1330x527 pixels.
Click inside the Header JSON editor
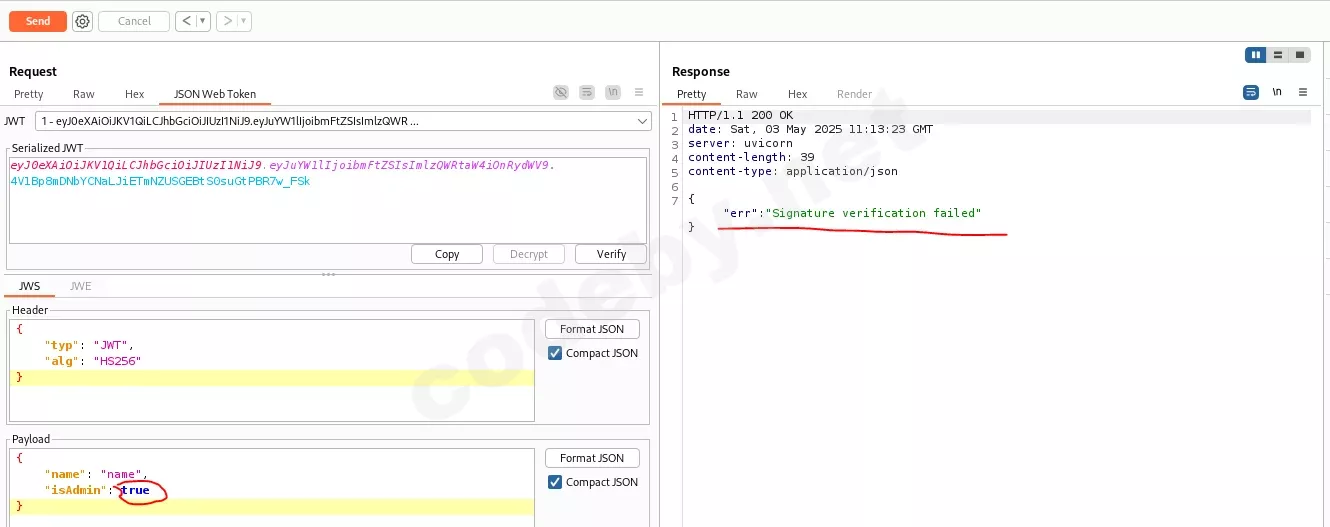point(272,370)
